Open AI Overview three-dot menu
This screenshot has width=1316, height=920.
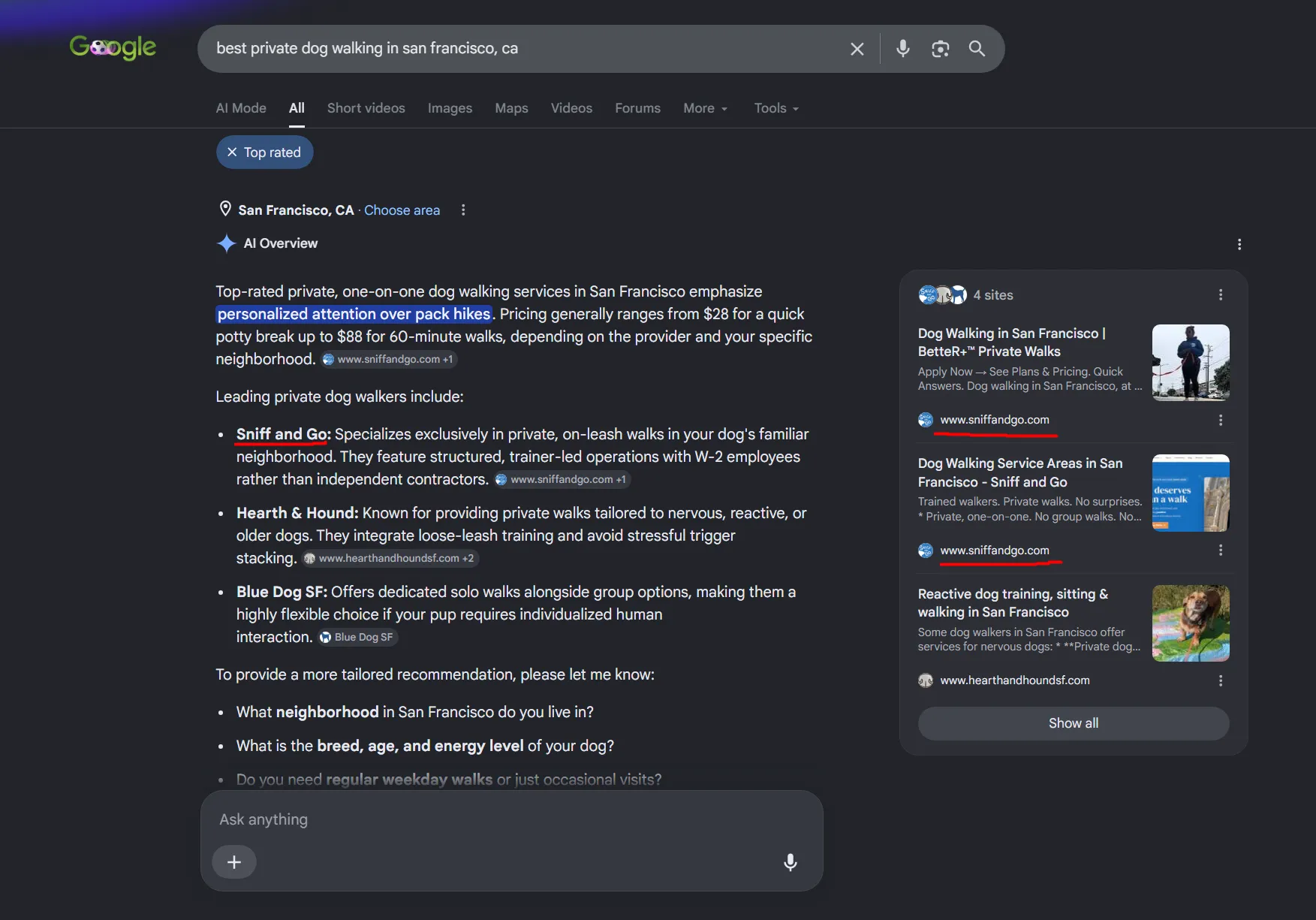point(1239,244)
